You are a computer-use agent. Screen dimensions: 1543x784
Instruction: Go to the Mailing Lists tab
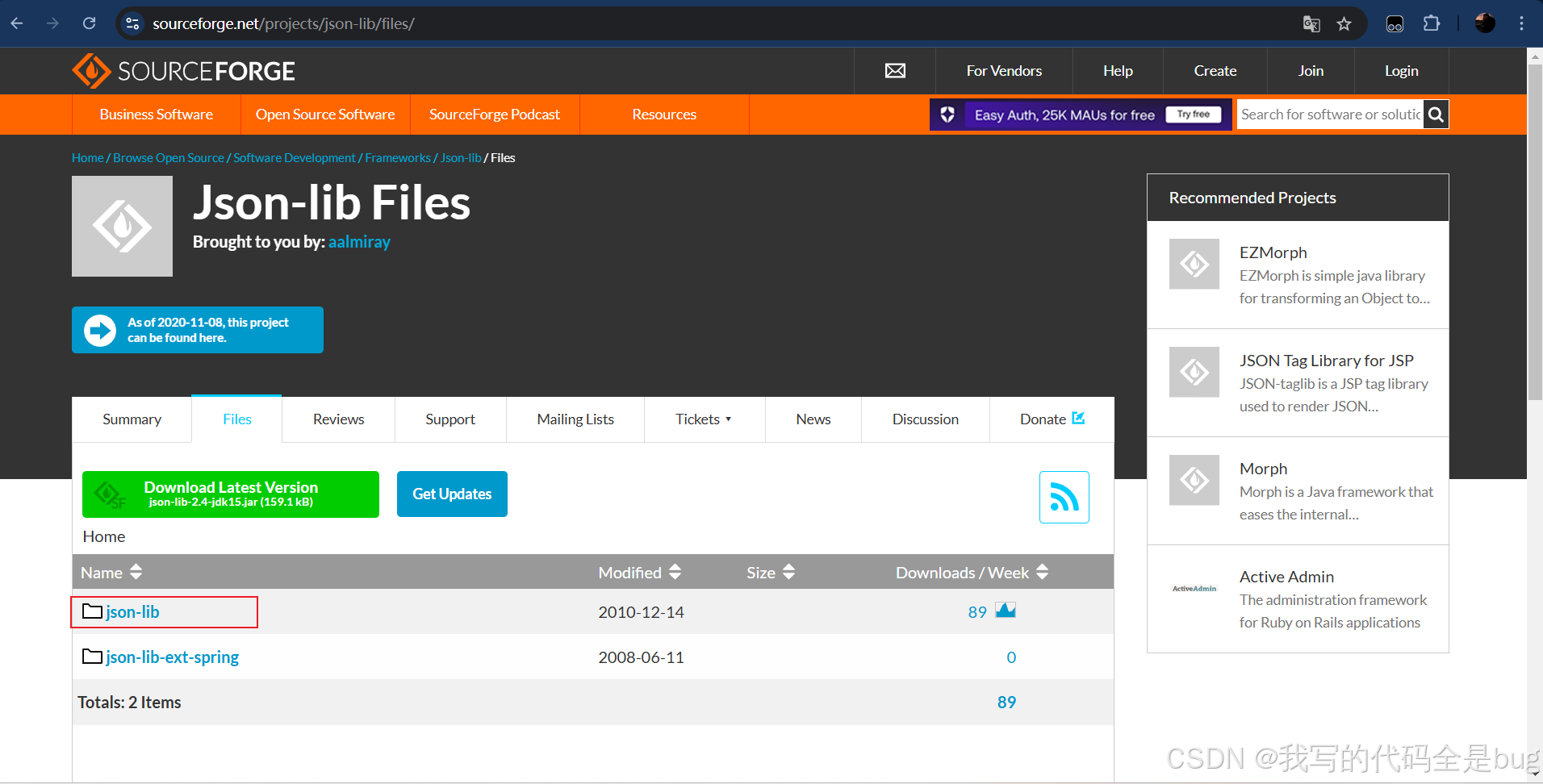(575, 419)
